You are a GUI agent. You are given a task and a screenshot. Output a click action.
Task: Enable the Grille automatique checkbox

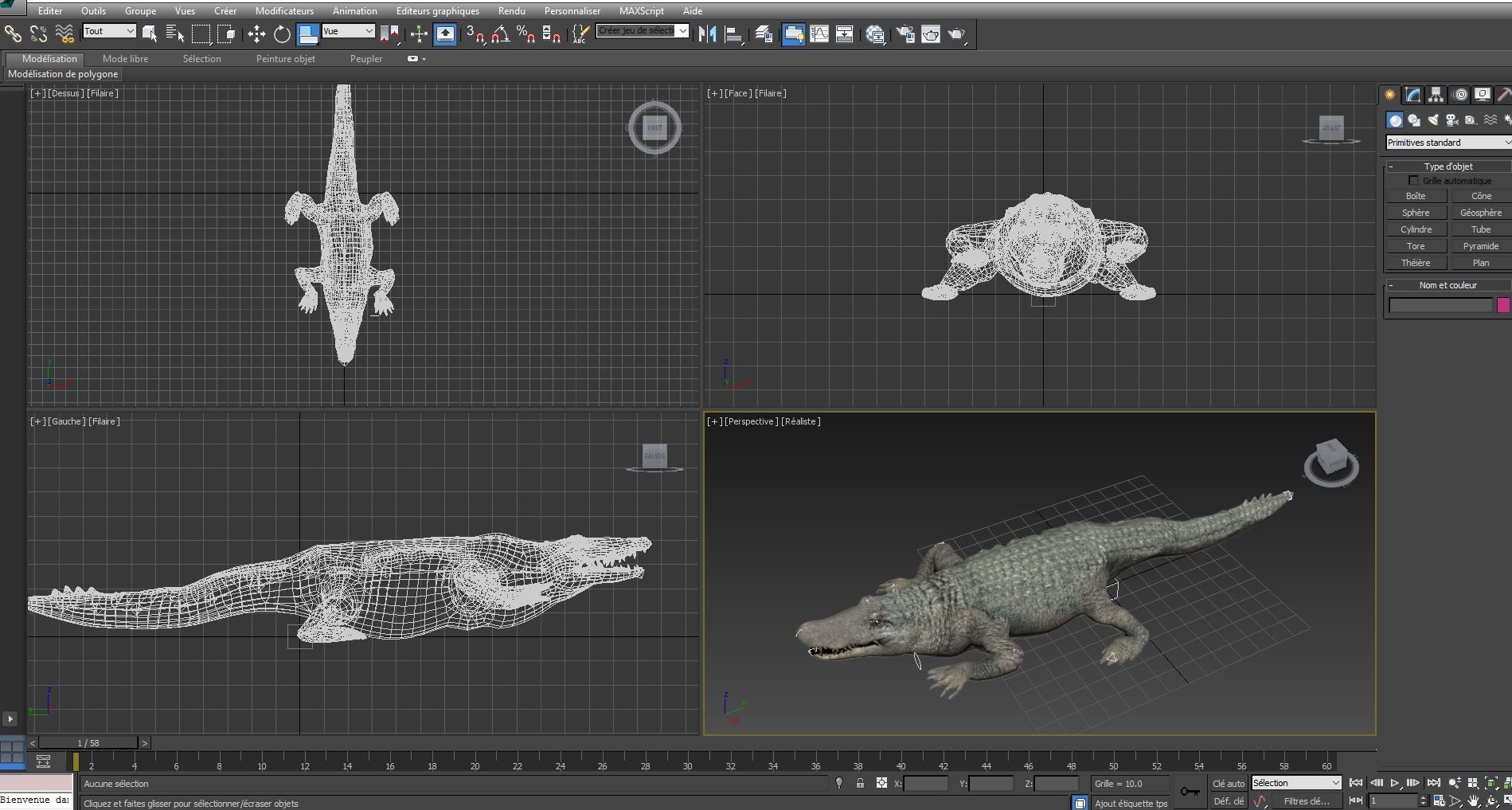click(1413, 181)
